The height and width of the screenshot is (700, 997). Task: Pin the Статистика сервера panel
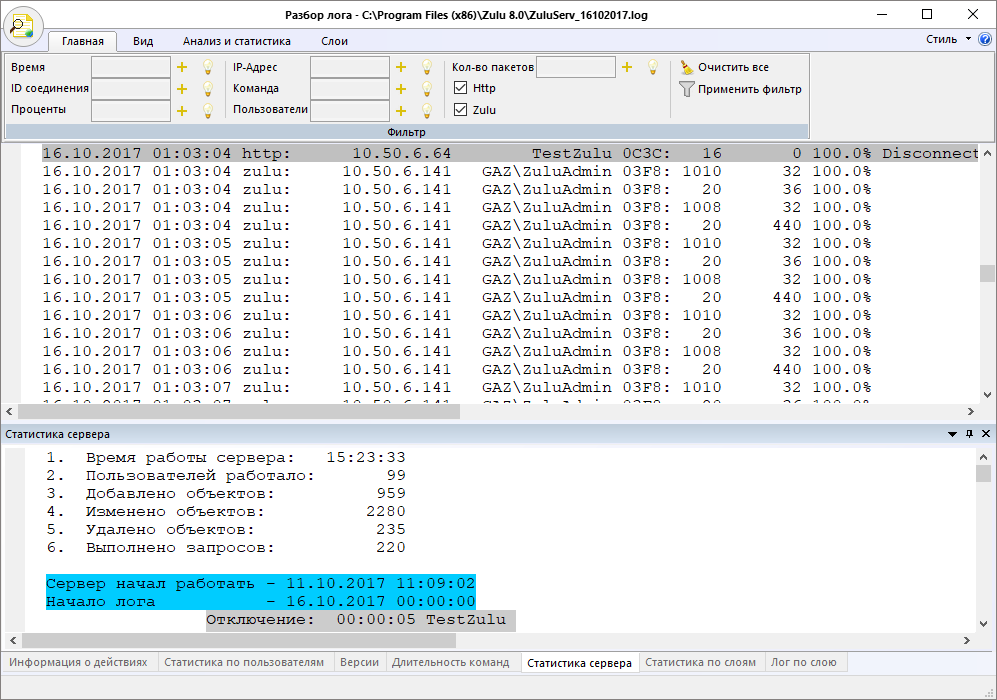coord(969,435)
